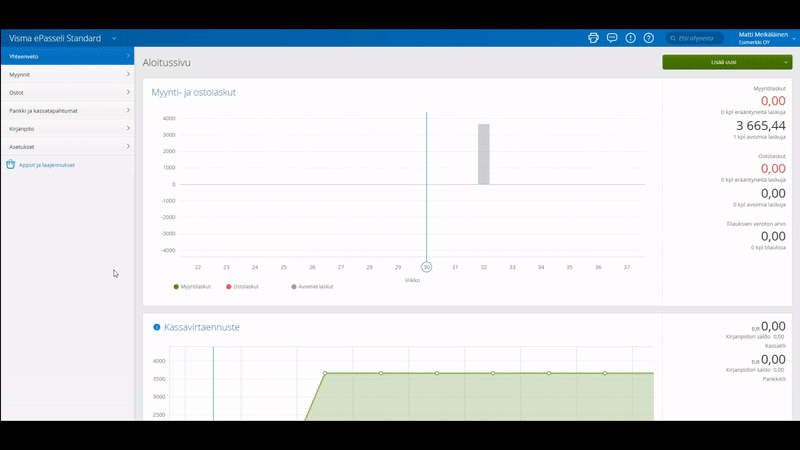Click the Matti Meikäläinen user name

click(763, 35)
